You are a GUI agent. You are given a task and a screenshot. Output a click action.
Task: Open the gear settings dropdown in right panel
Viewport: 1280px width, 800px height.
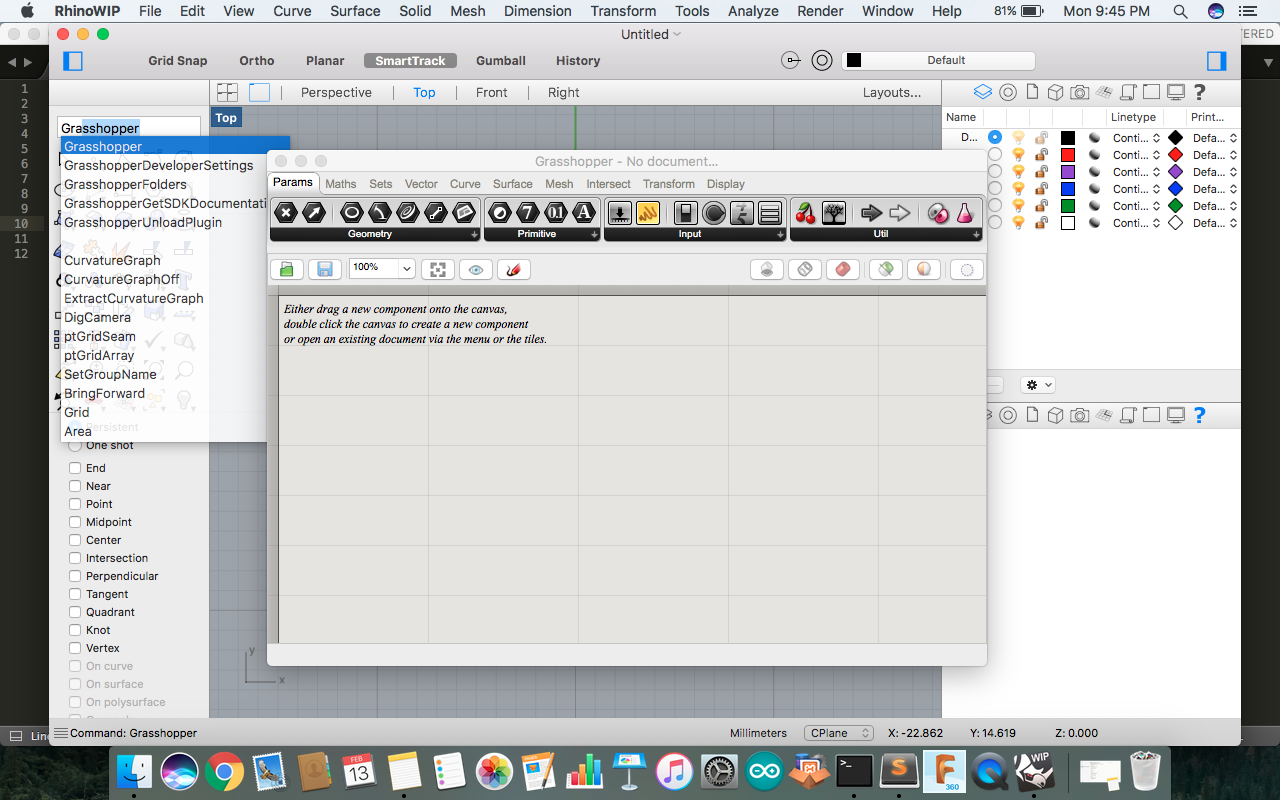pyautogui.click(x=1037, y=385)
